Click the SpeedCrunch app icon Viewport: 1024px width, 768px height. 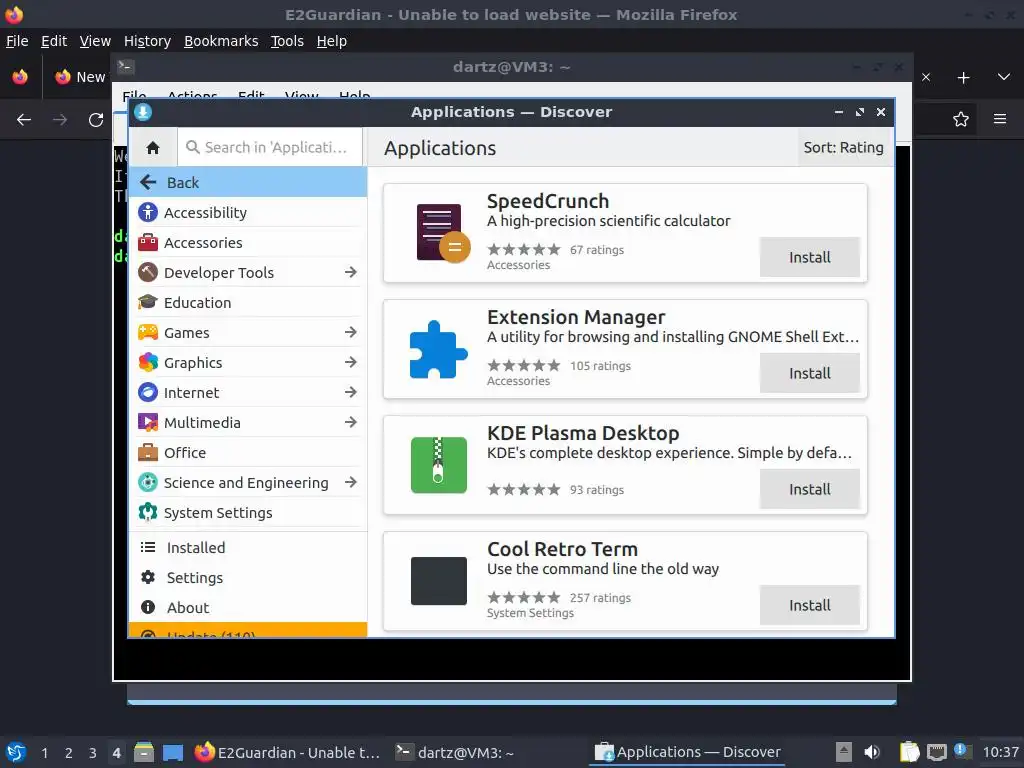point(442,233)
